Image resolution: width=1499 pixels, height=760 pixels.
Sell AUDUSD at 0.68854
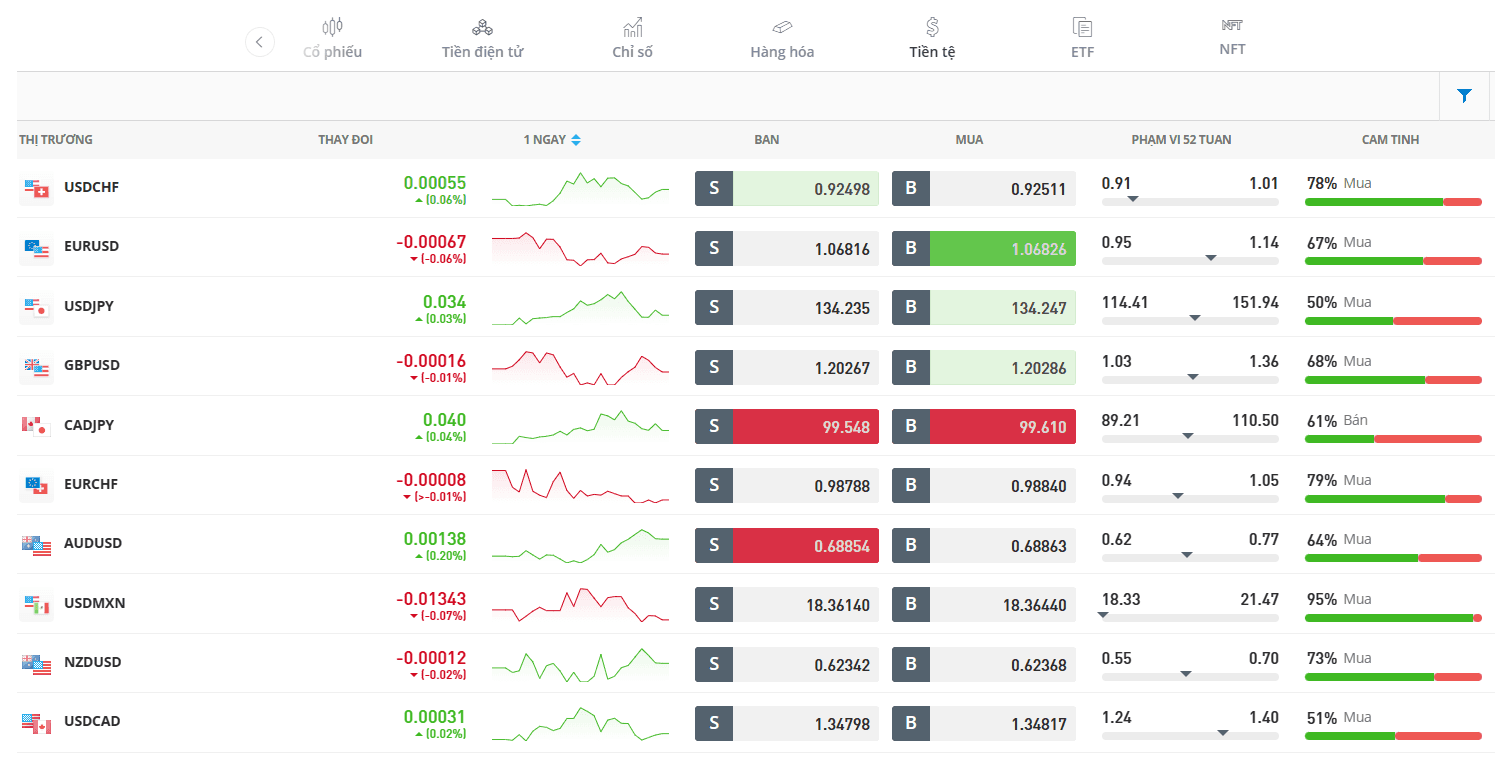tap(787, 545)
